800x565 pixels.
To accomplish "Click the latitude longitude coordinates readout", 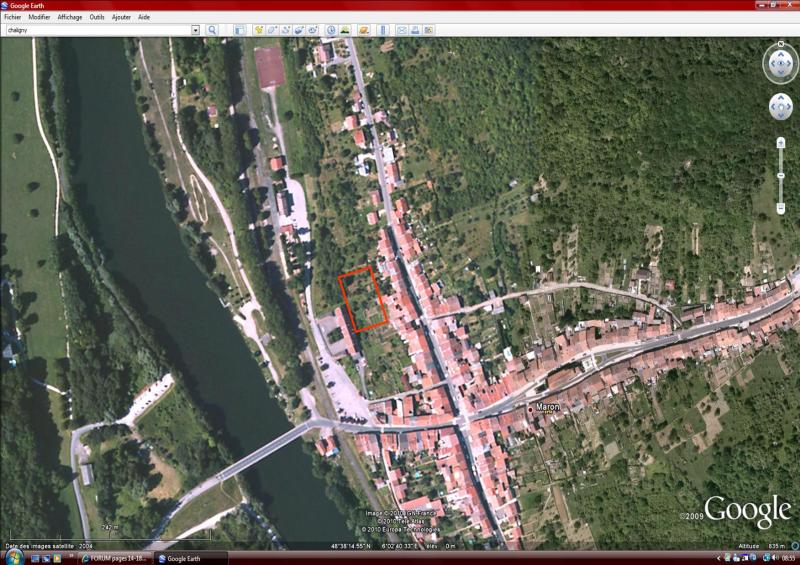I will tap(376, 546).
